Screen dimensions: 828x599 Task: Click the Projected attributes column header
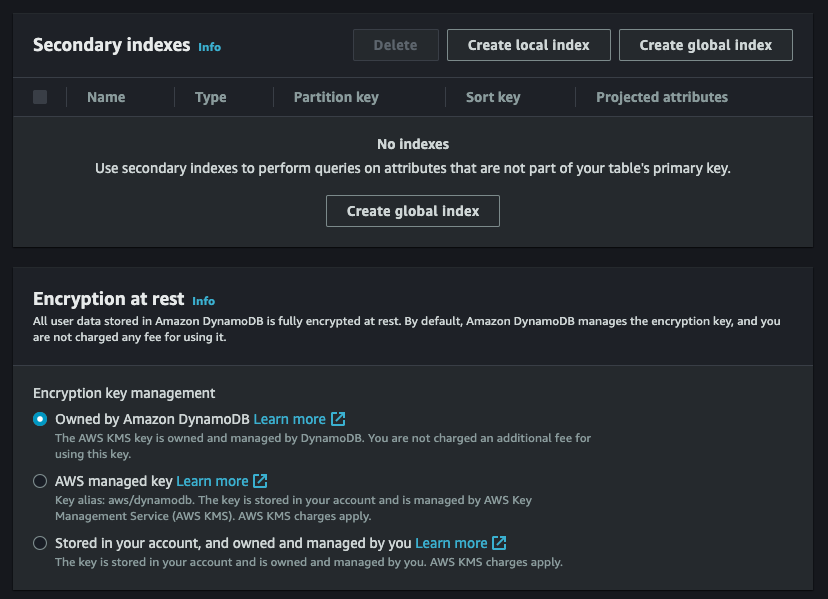click(x=662, y=97)
